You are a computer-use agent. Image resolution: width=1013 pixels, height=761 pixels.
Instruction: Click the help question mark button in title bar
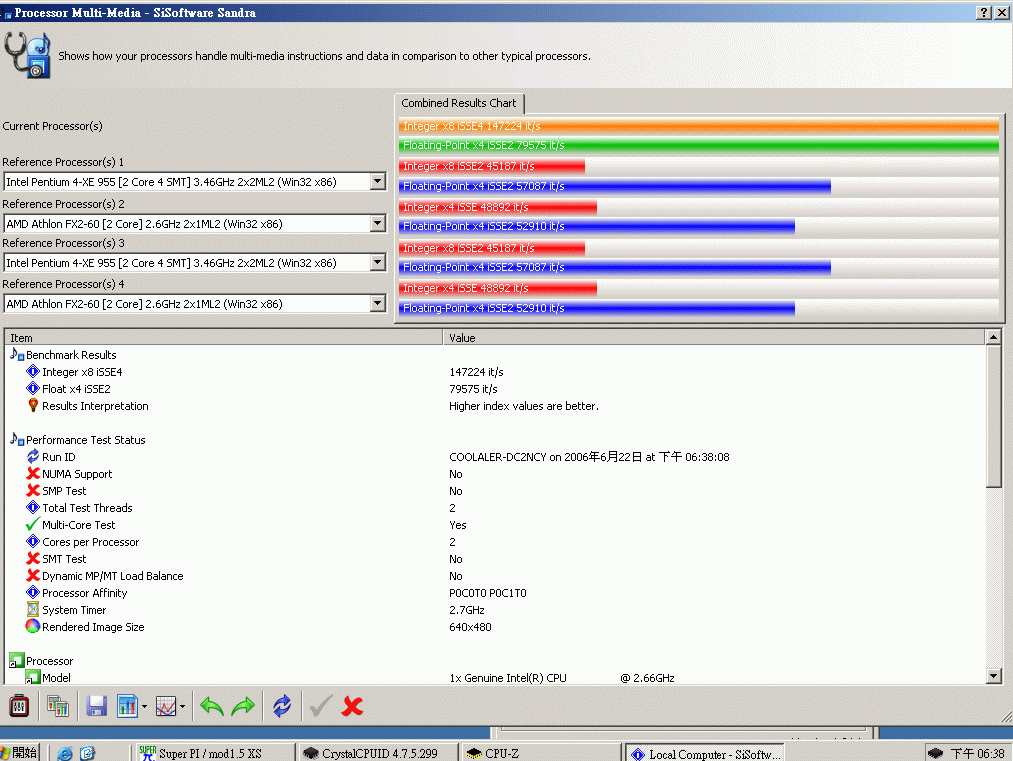(x=984, y=12)
